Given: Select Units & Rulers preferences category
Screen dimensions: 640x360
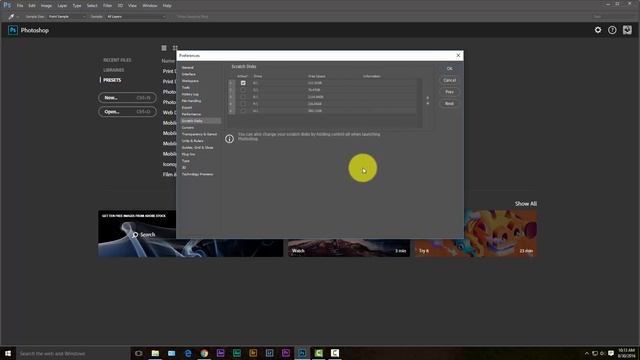Looking at the screenshot, I should pos(192,141).
